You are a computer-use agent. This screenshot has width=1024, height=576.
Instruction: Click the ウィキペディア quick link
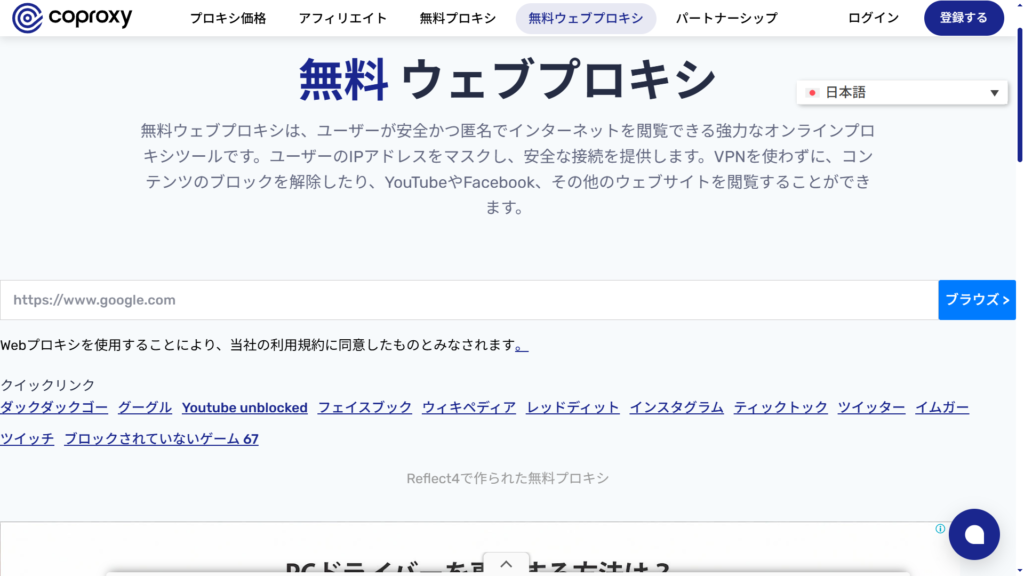(469, 407)
